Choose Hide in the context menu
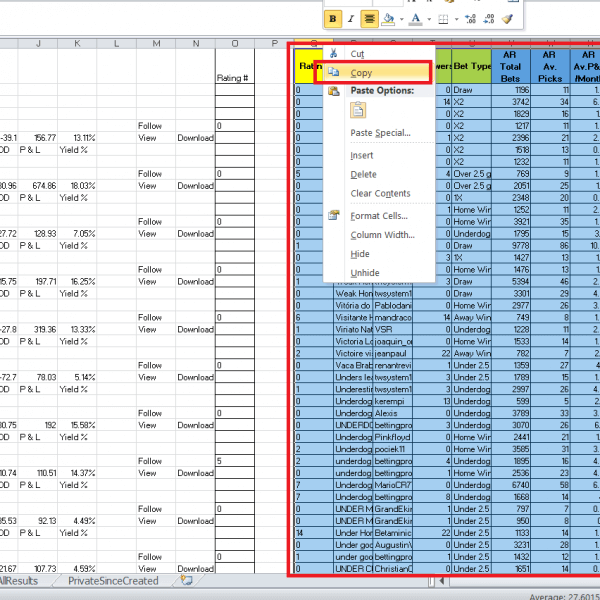 point(379,254)
